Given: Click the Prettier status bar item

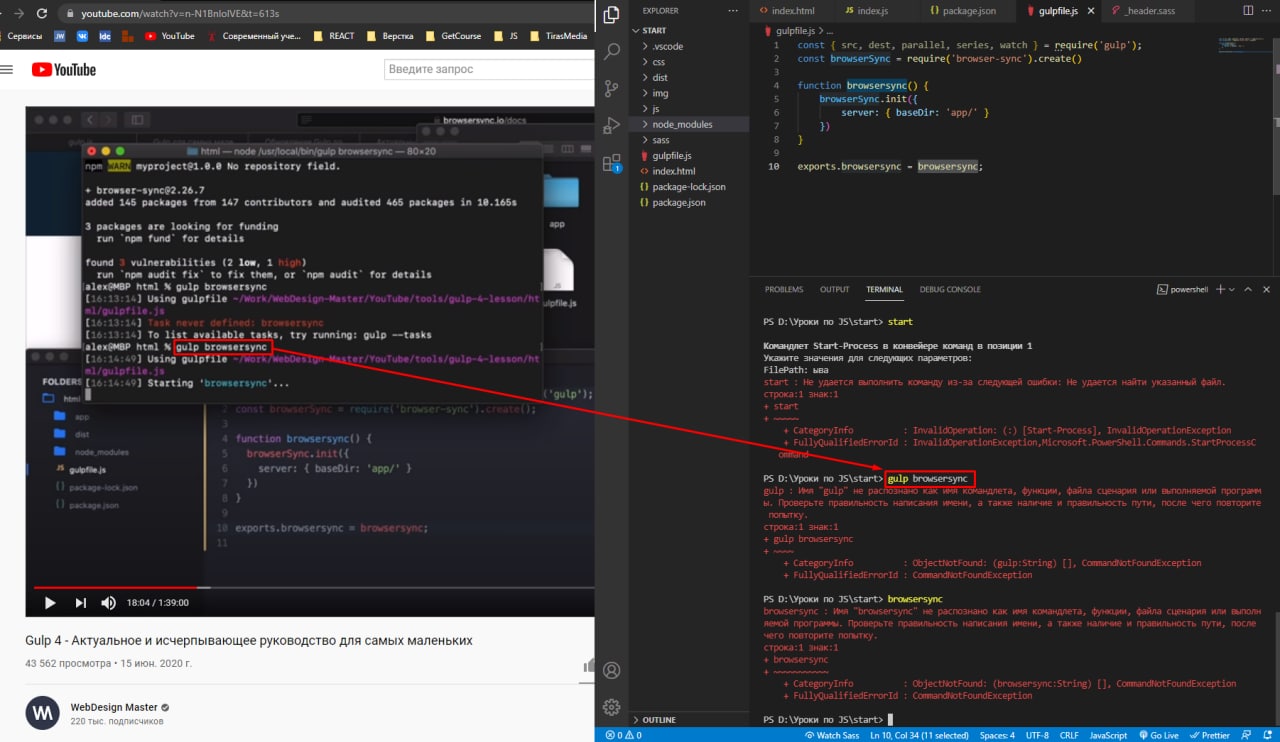Looking at the screenshot, I should click(x=1210, y=735).
